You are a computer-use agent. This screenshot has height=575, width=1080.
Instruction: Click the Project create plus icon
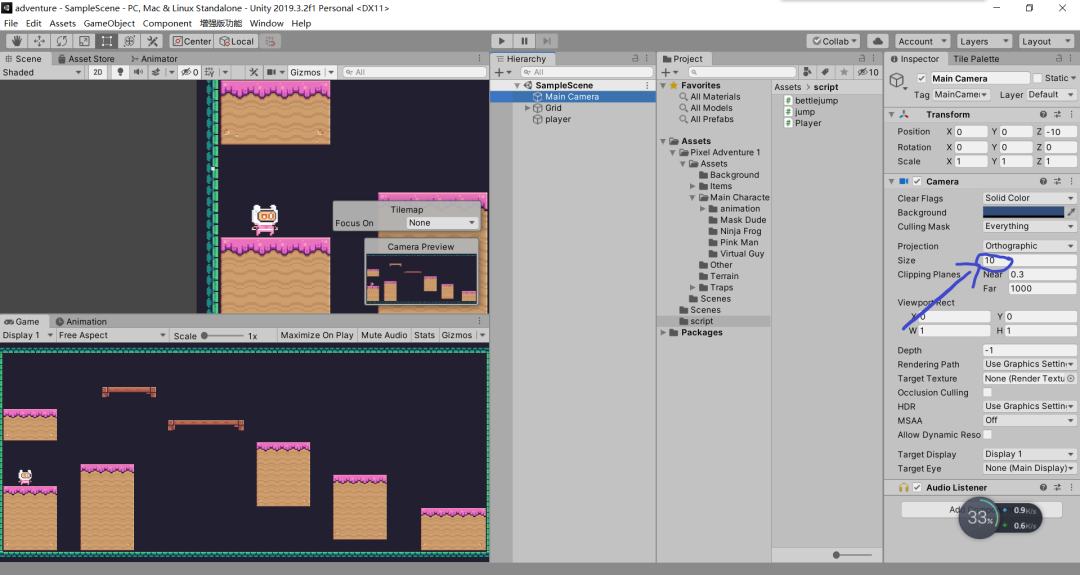[668, 72]
